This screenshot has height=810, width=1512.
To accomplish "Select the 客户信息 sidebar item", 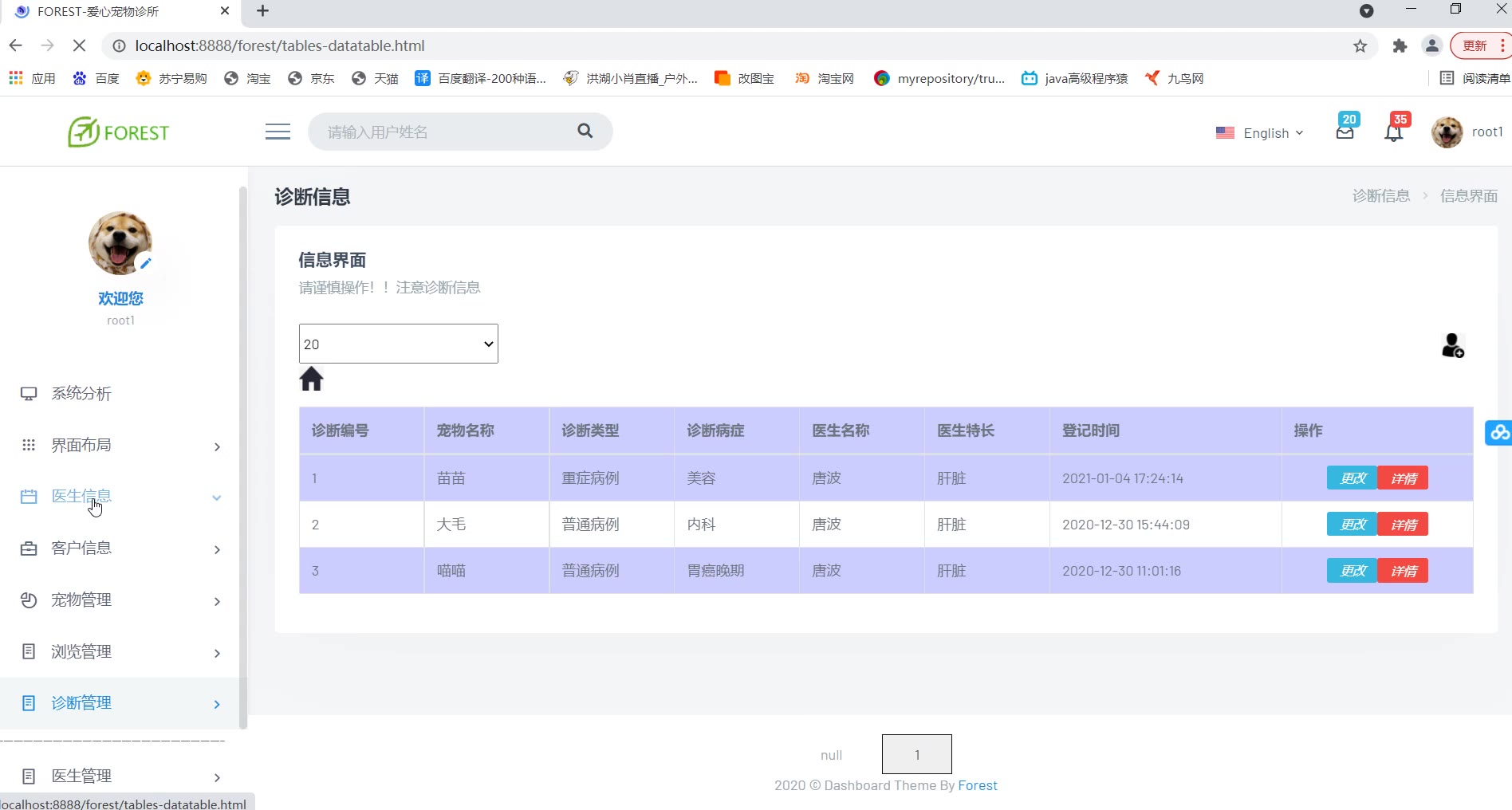I will coord(81,549).
